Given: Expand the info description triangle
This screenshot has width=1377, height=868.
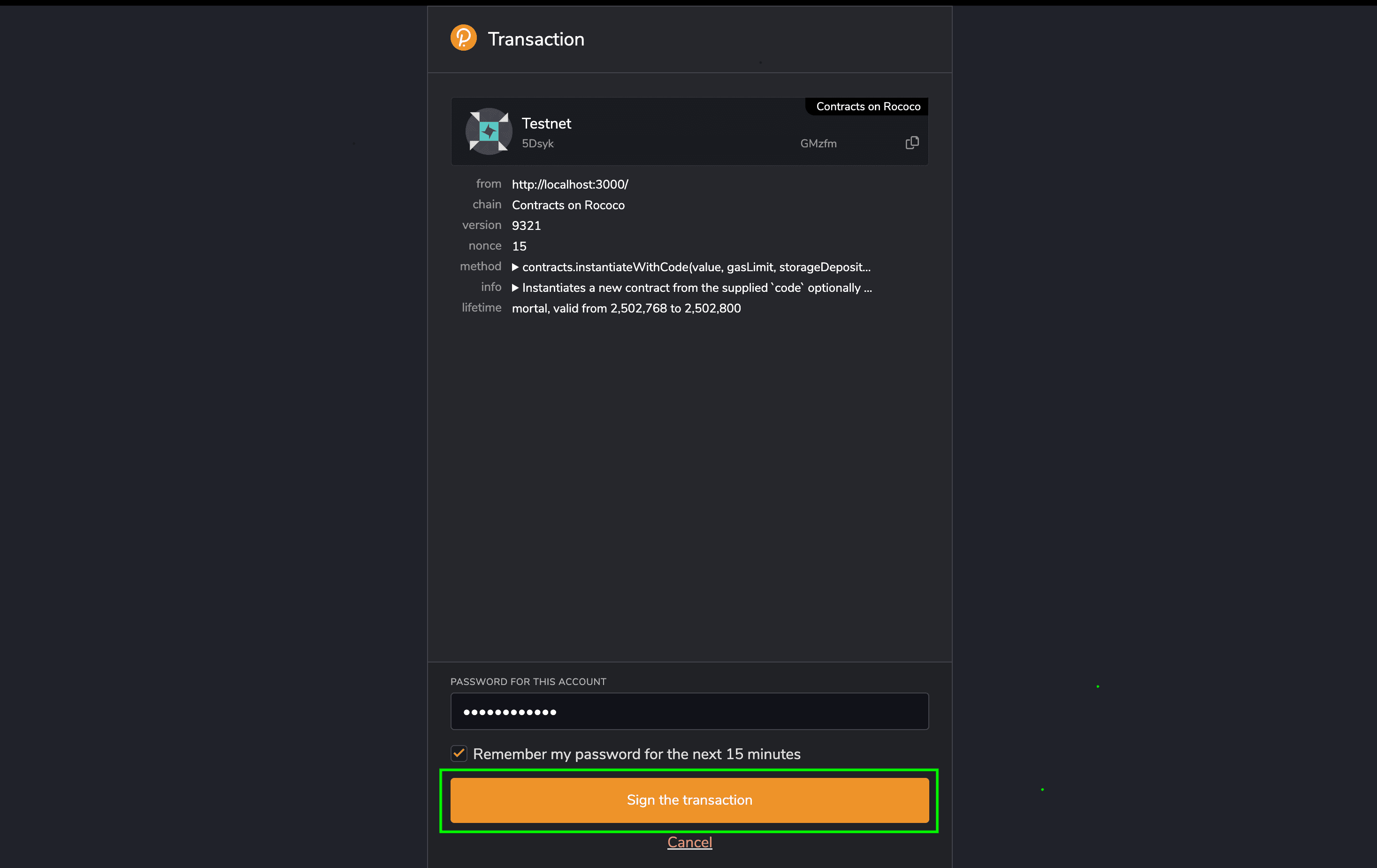Looking at the screenshot, I should point(515,288).
